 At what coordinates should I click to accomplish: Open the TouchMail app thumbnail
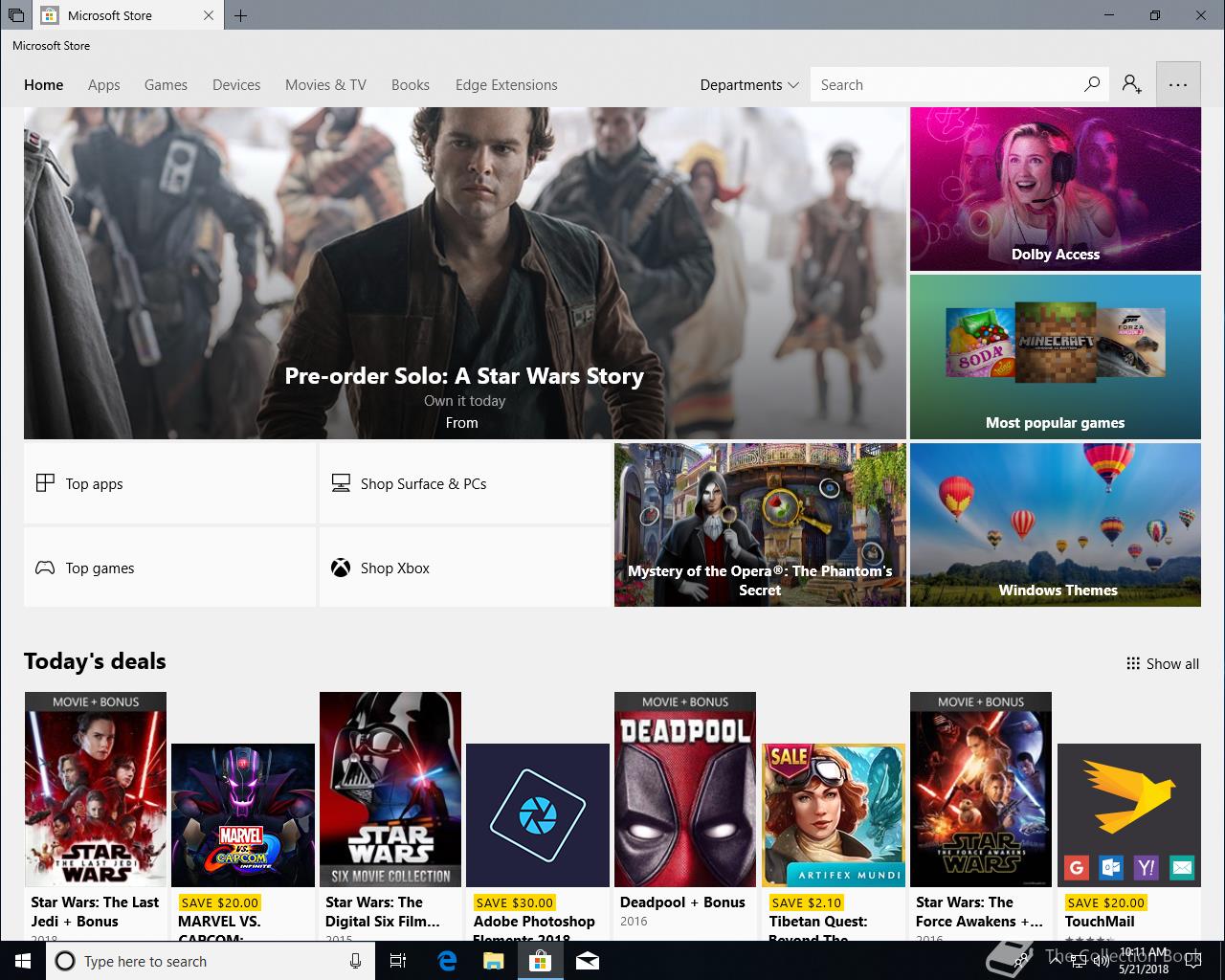(1129, 815)
